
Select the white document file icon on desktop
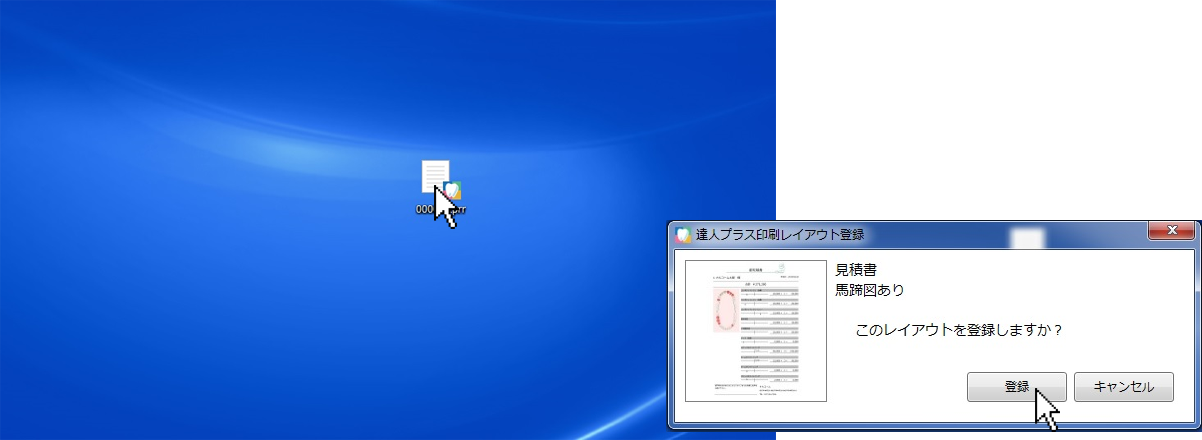coord(436,178)
